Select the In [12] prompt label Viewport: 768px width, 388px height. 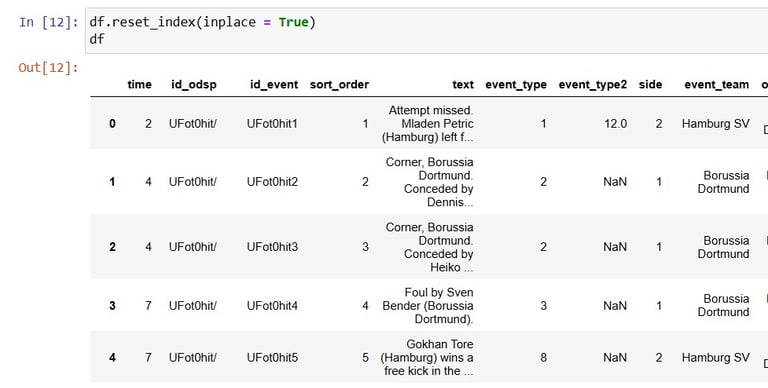pyautogui.click(x=48, y=22)
